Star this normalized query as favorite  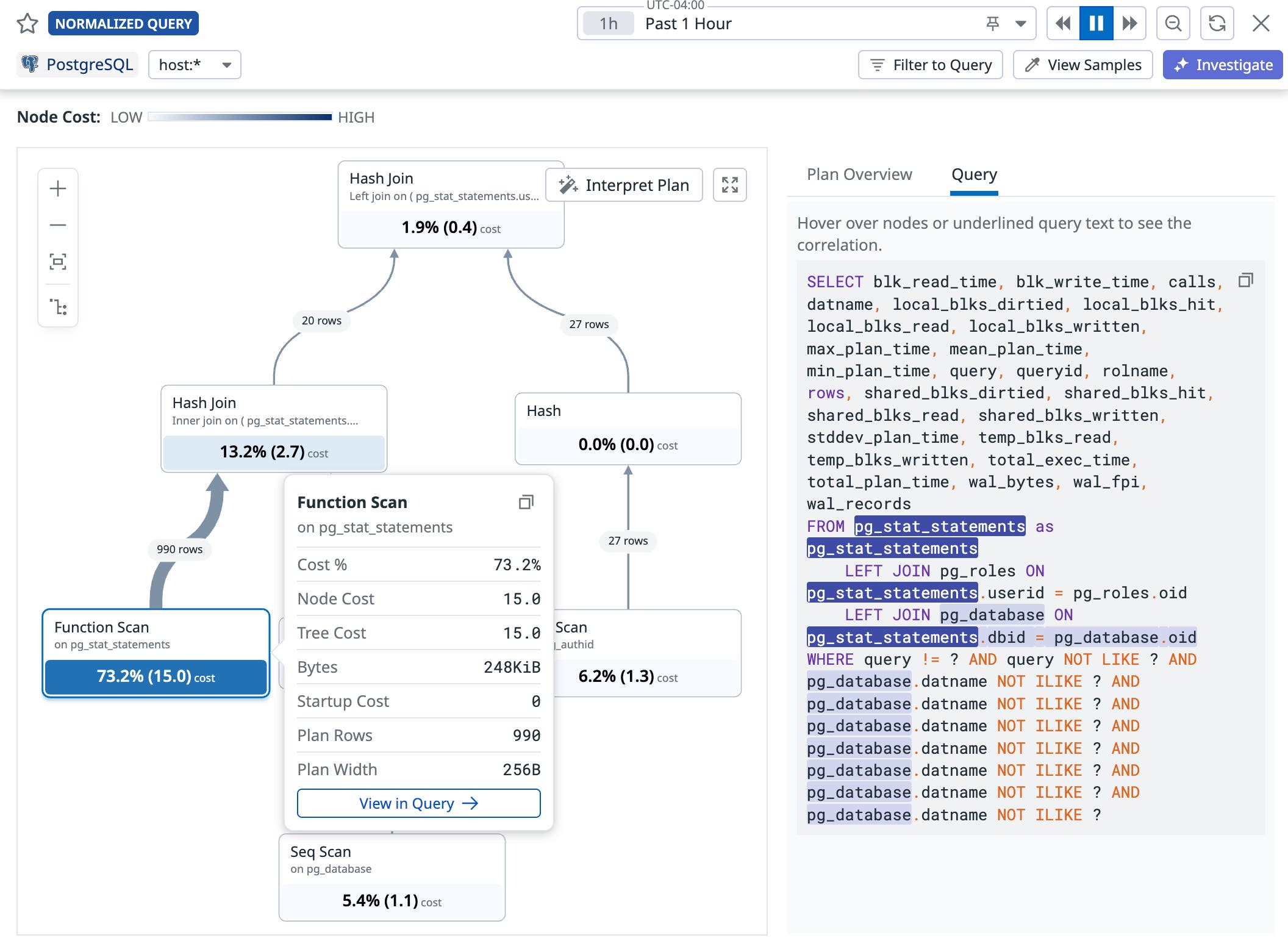[x=27, y=24]
